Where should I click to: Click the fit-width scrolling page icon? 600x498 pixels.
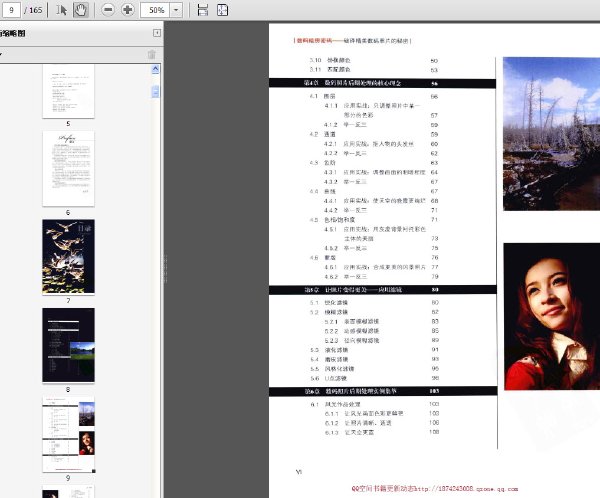203,10
